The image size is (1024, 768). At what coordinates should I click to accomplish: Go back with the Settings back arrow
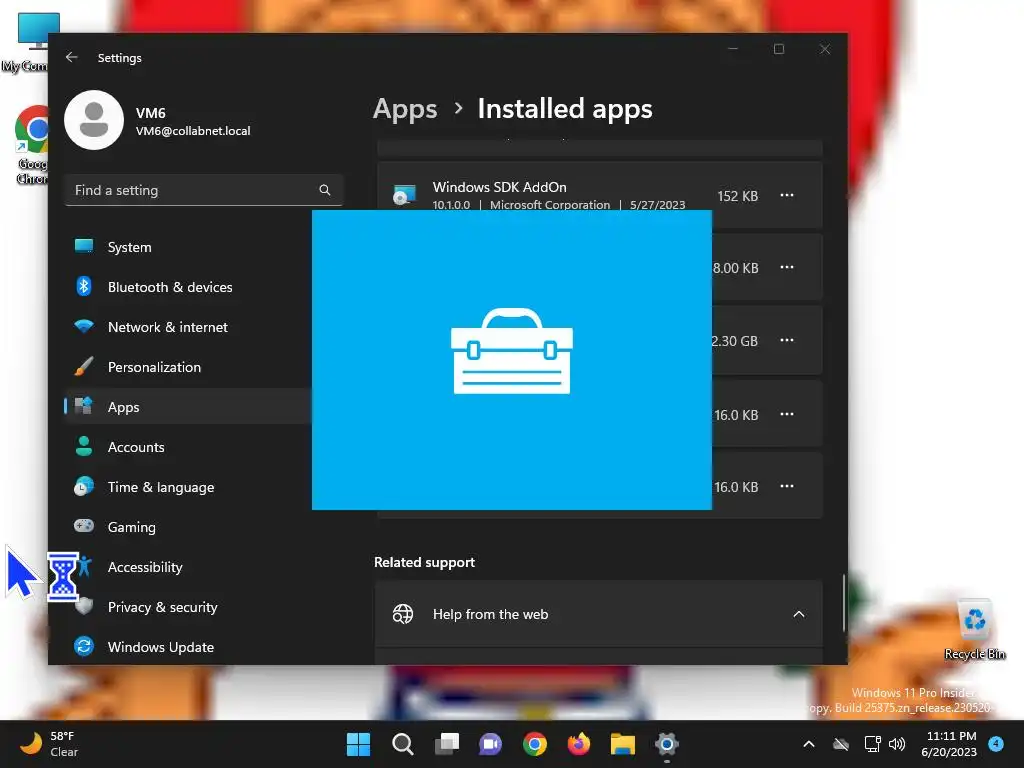click(72, 57)
